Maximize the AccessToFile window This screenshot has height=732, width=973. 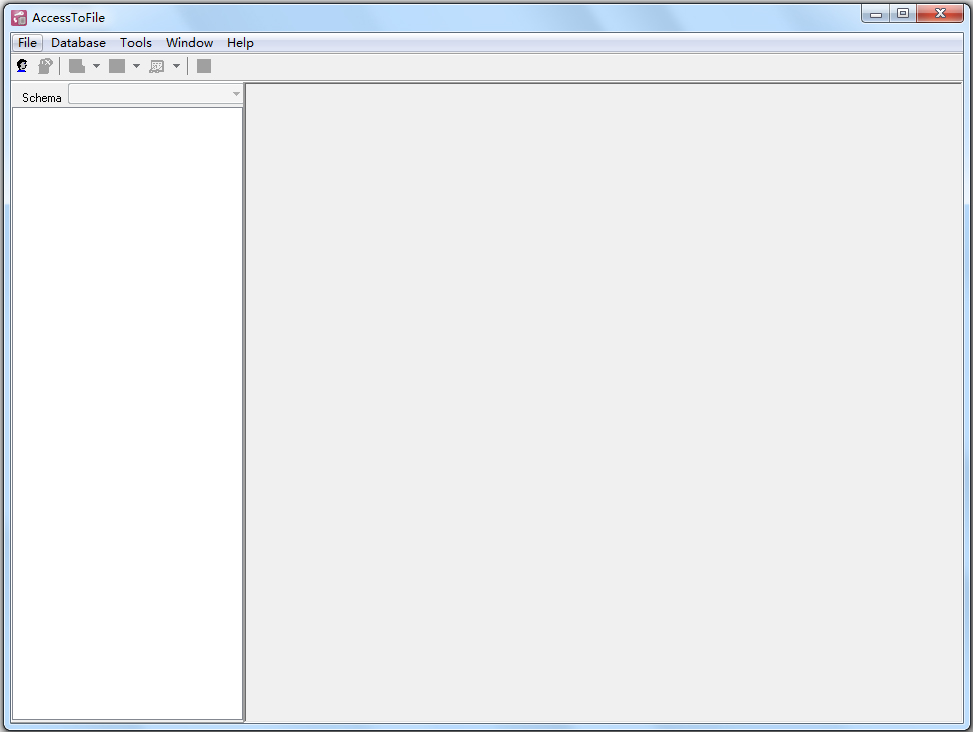click(903, 14)
